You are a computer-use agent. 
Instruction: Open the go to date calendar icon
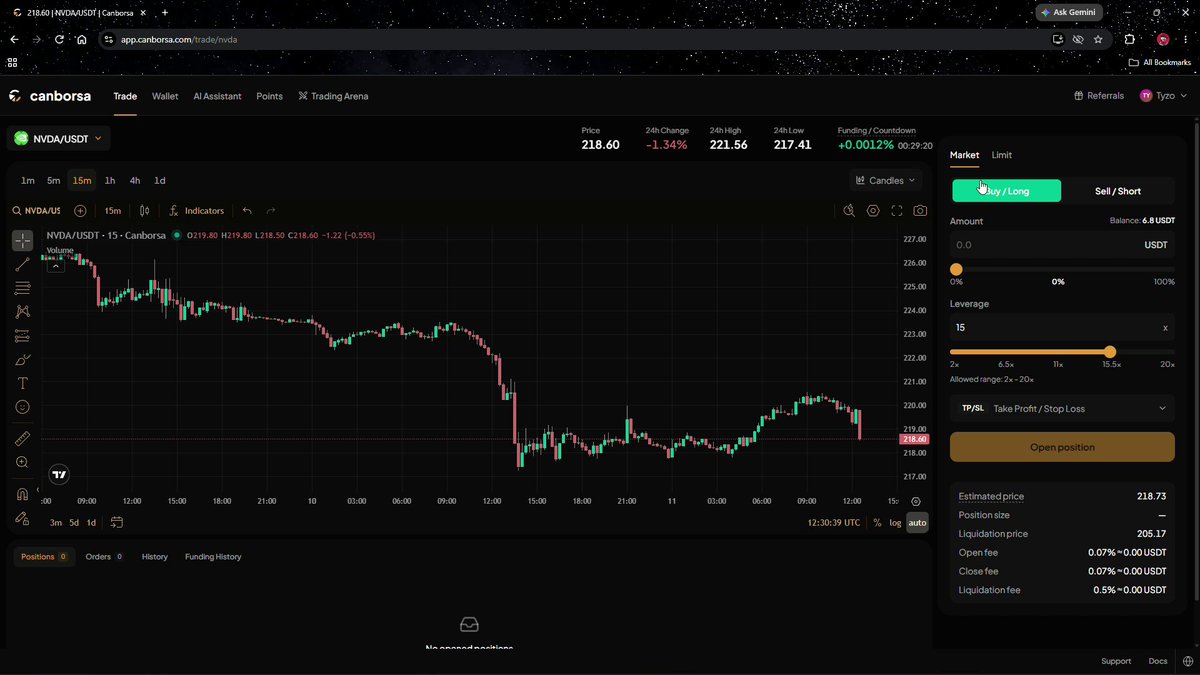(x=117, y=522)
